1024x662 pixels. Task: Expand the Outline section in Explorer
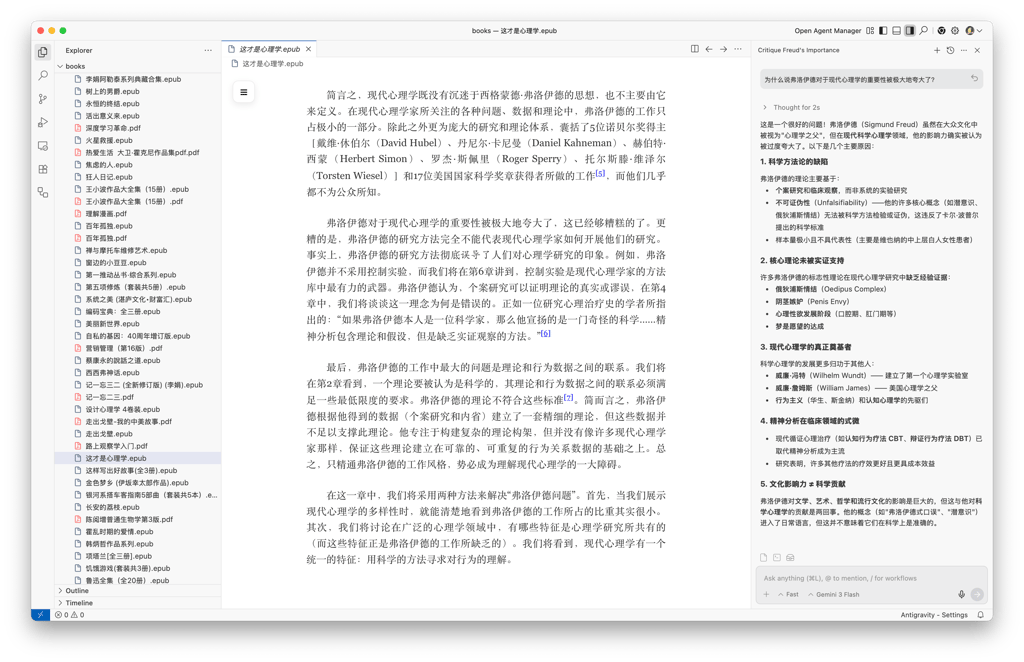coord(77,591)
